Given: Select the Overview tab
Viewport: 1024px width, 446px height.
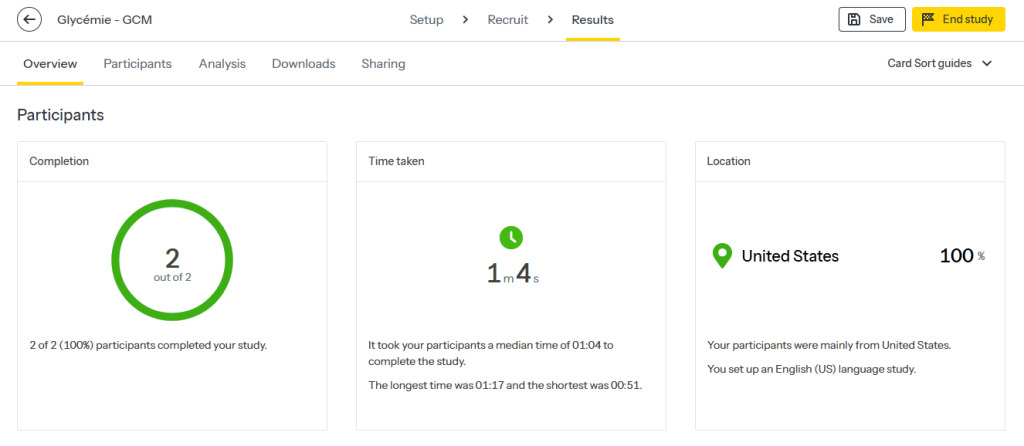Looking at the screenshot, I should point(50,64).
